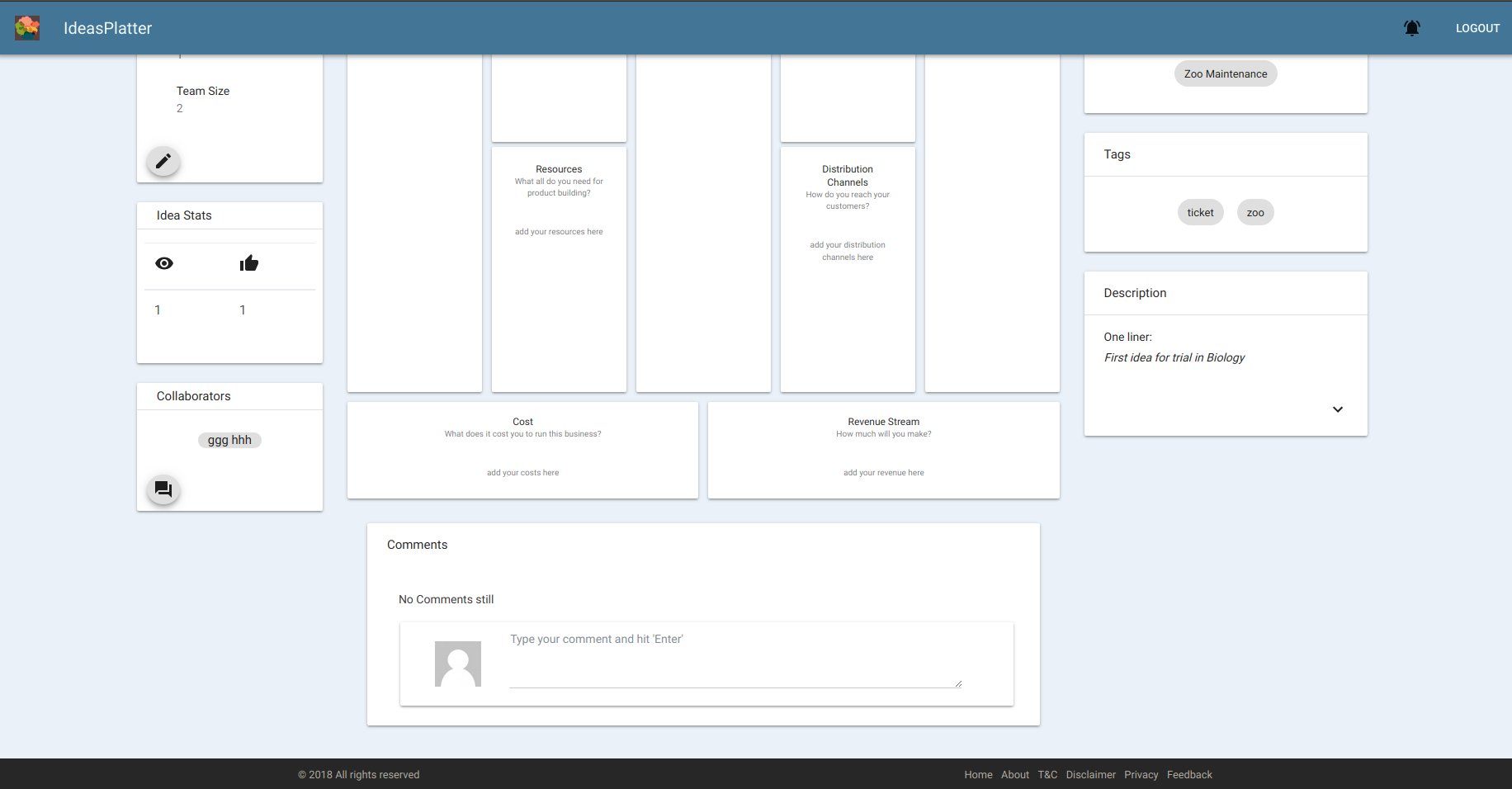Select the ticket tag
1512x789 pixels.
pos(1200,212)
